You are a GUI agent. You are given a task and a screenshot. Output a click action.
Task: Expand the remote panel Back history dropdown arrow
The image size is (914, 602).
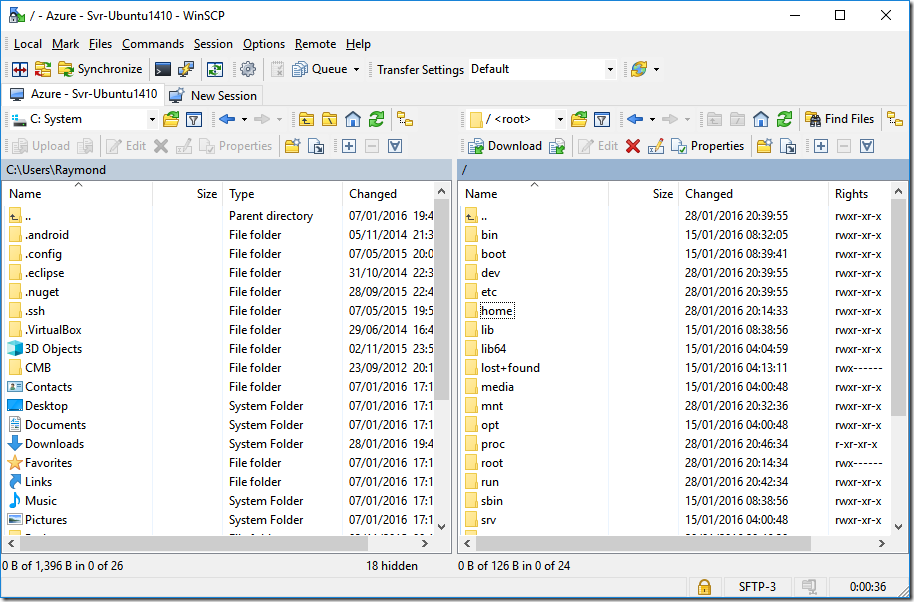tap(652, 119)
